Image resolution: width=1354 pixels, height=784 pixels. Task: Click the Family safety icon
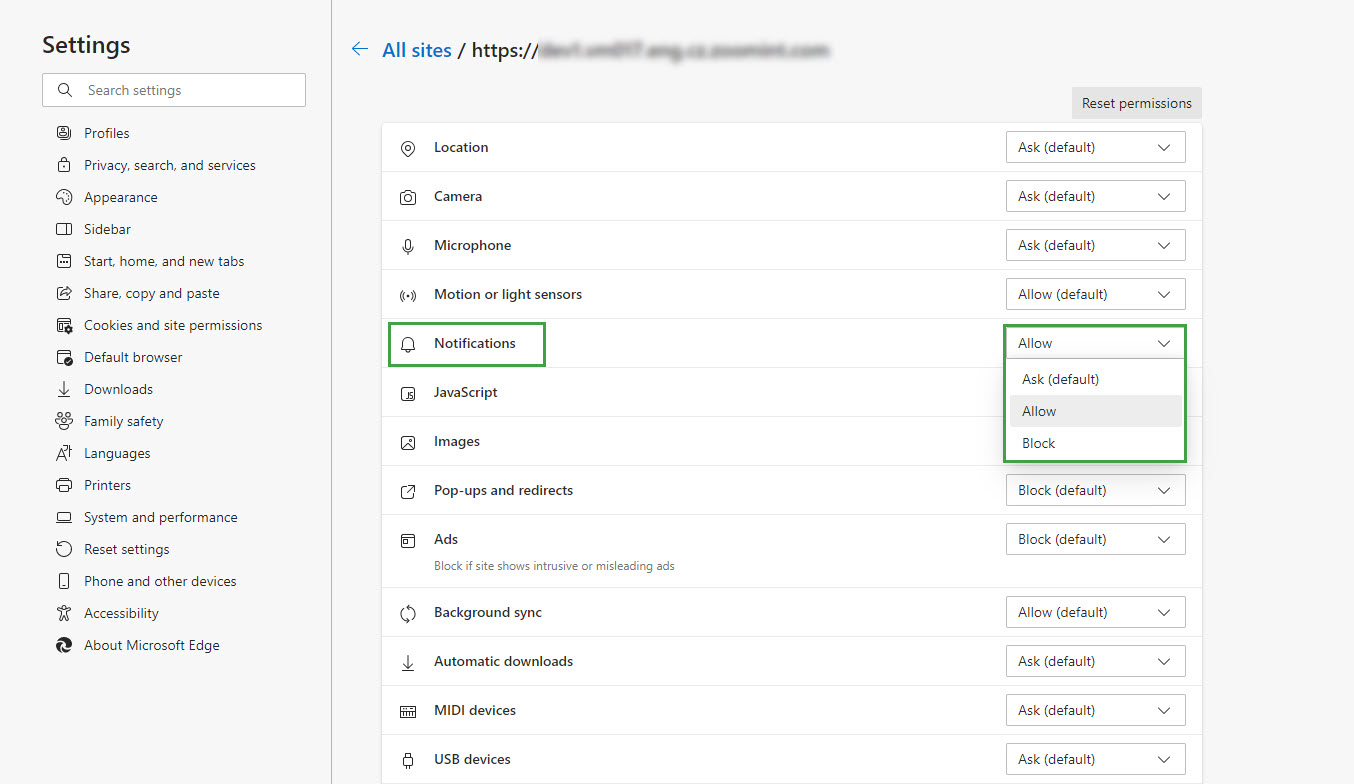(64, 421)
